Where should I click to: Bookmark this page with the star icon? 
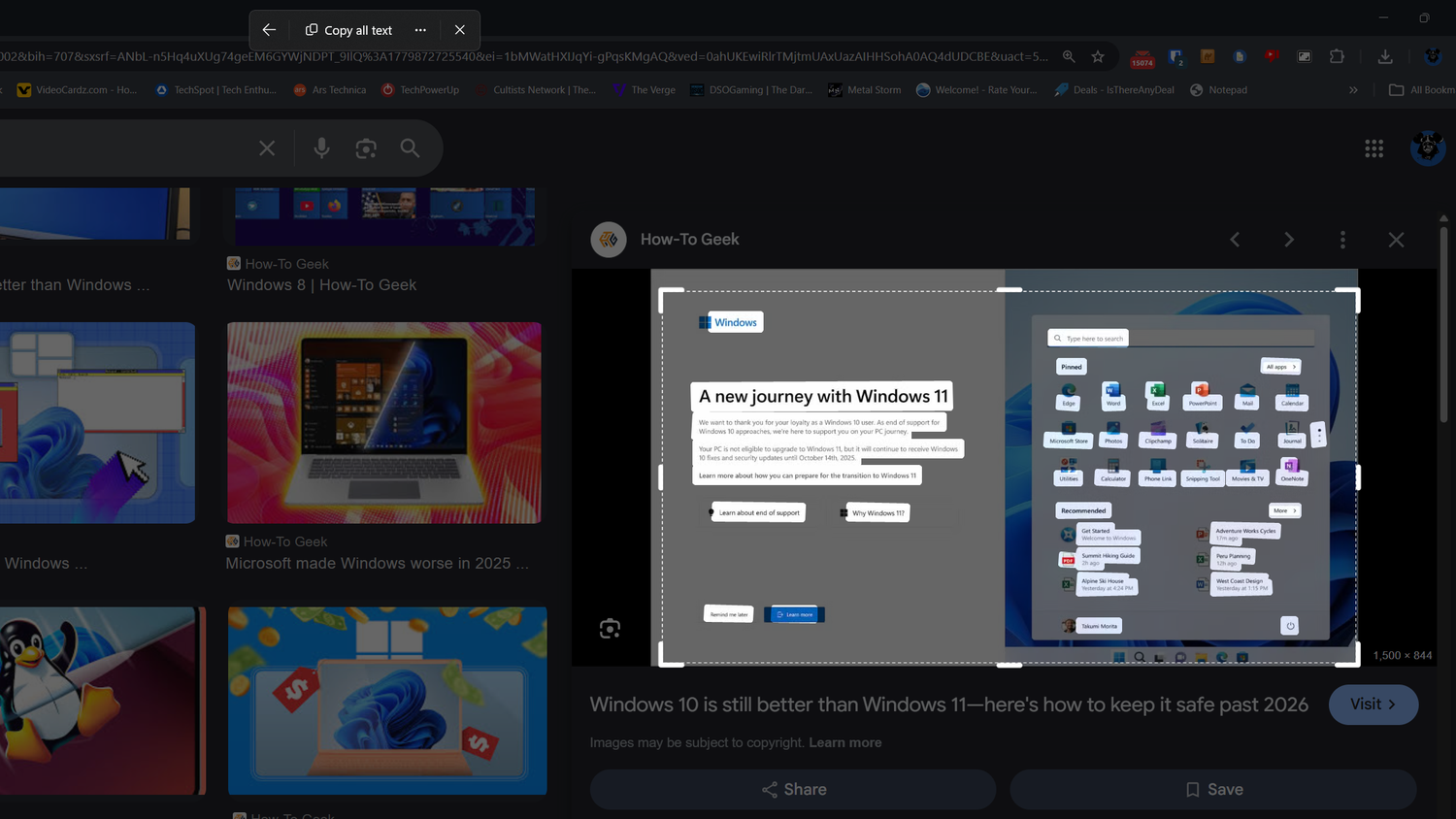[1098, 56]
